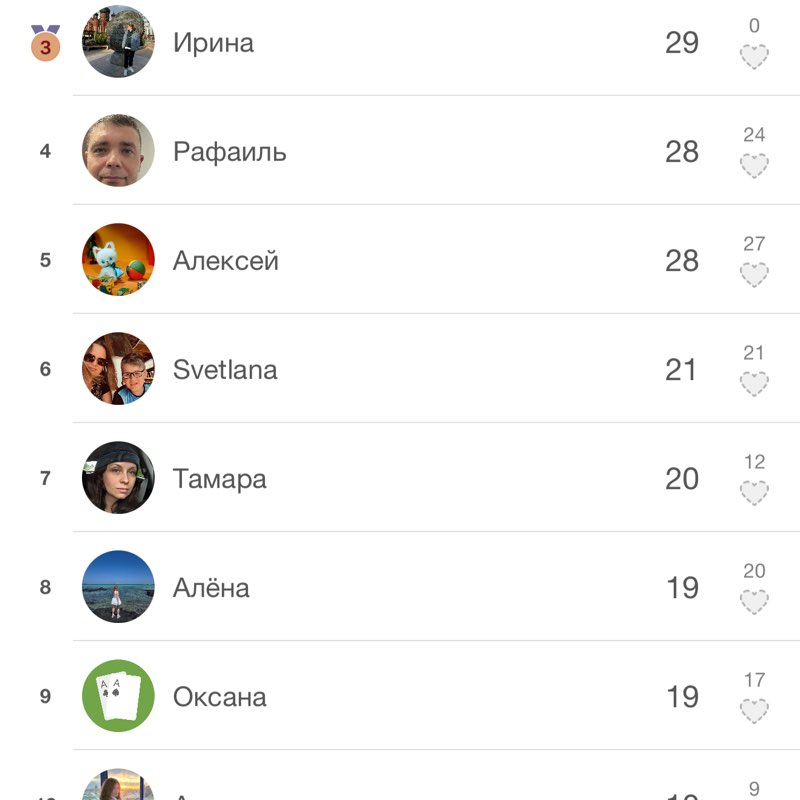Screen dimensions: 800x800
Task: Open Svetlana's profile photo
Action: (118, 369)
